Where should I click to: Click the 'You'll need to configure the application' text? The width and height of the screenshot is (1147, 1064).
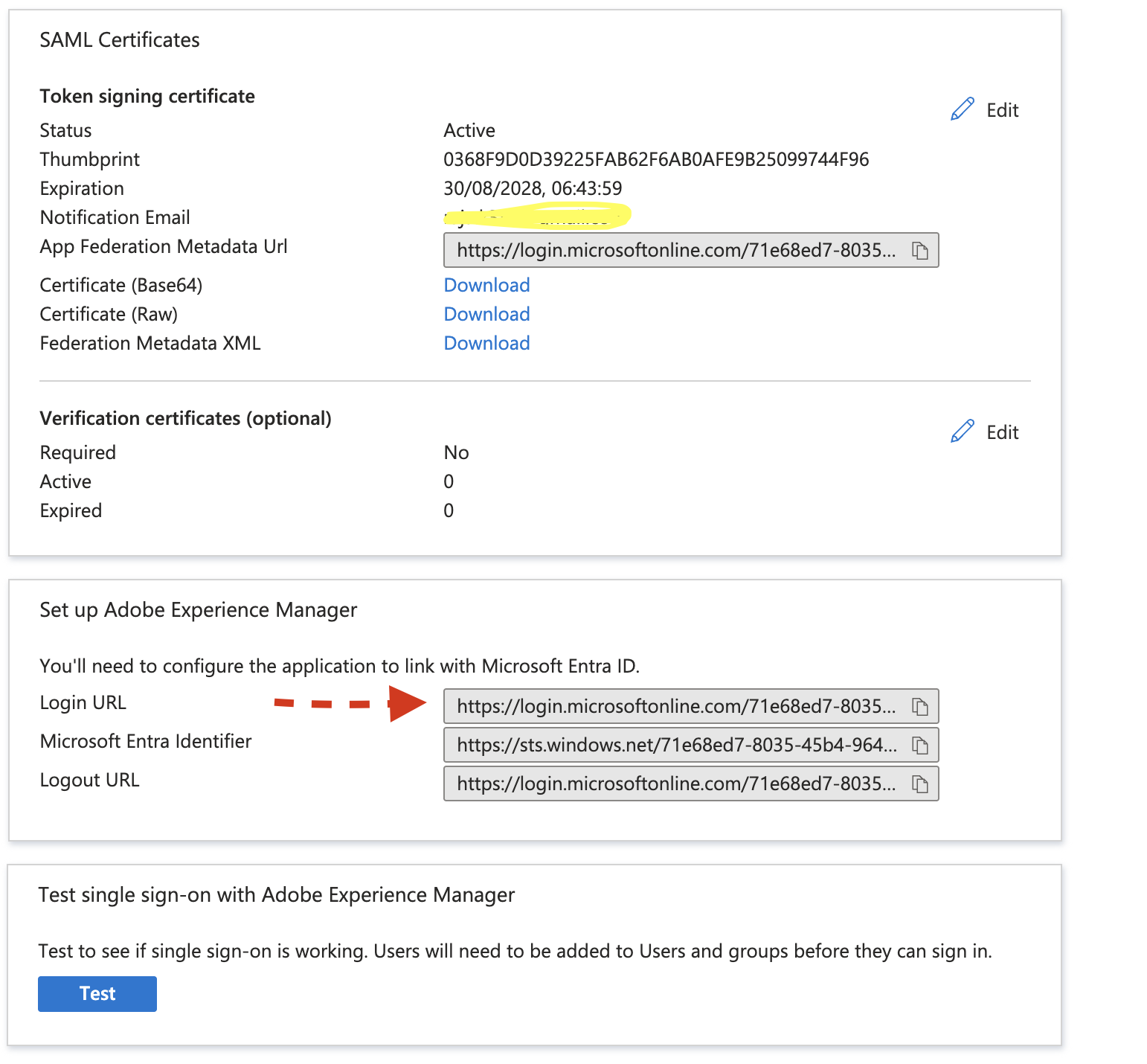click(340, 666)
